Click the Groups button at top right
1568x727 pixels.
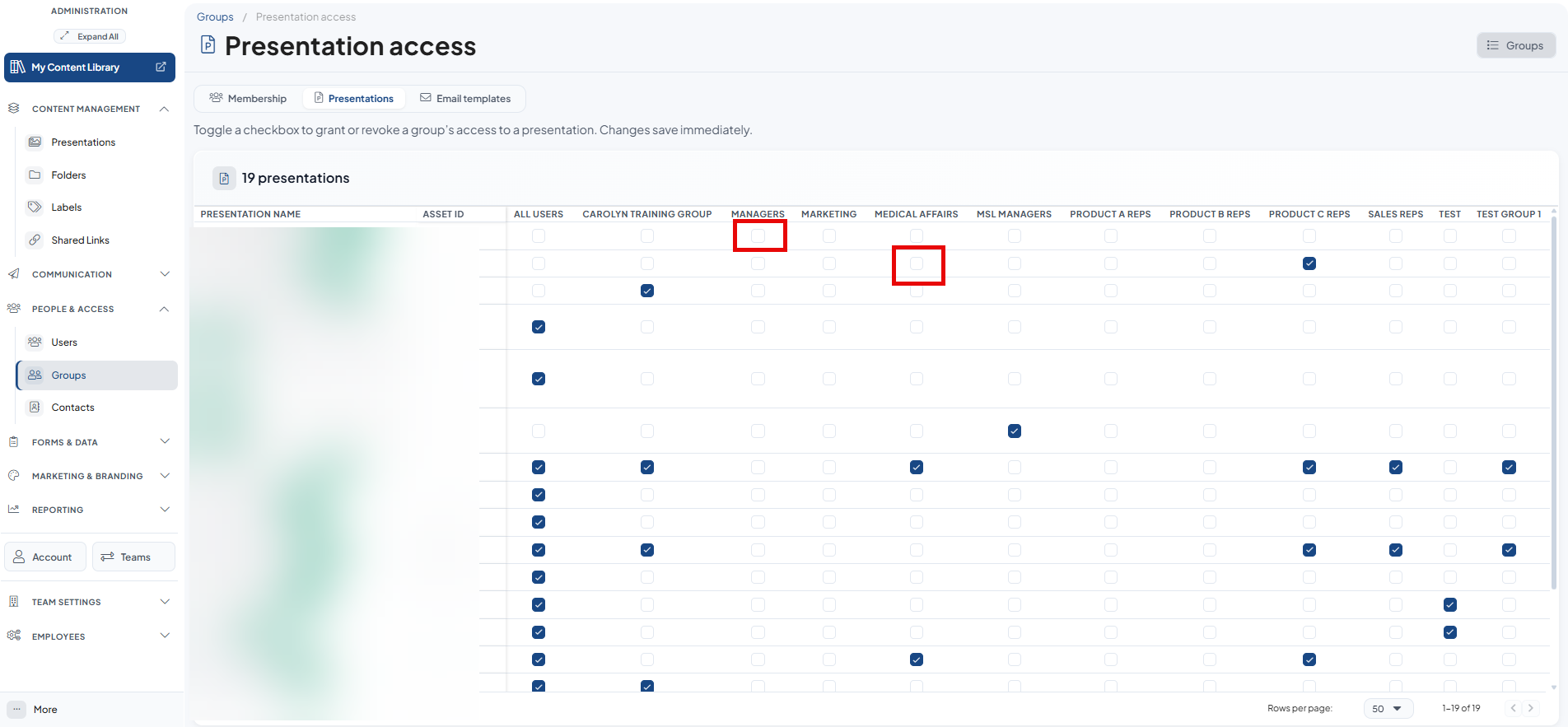(x=1516, y=45)
